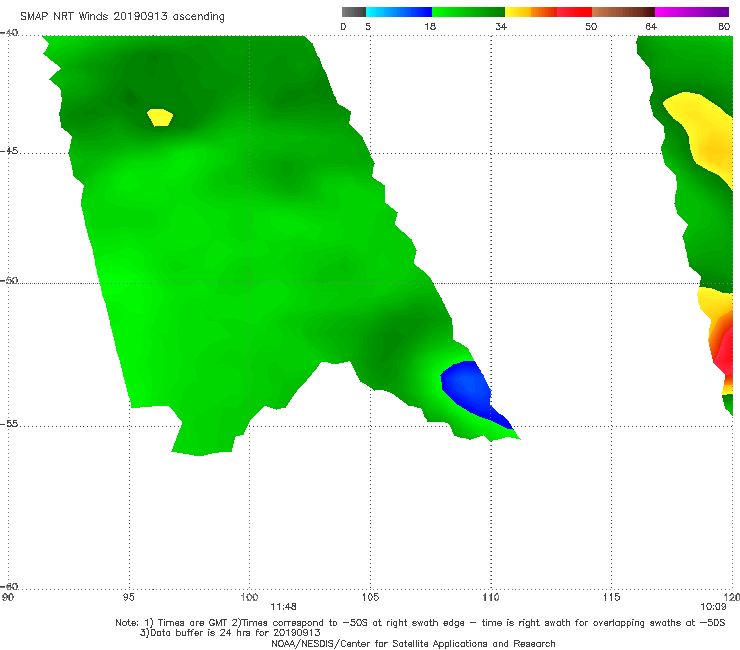The height and width of the screenshot is (650, 740).
Task: Click the longitude axis label '110'
Action: pos(491,597)
